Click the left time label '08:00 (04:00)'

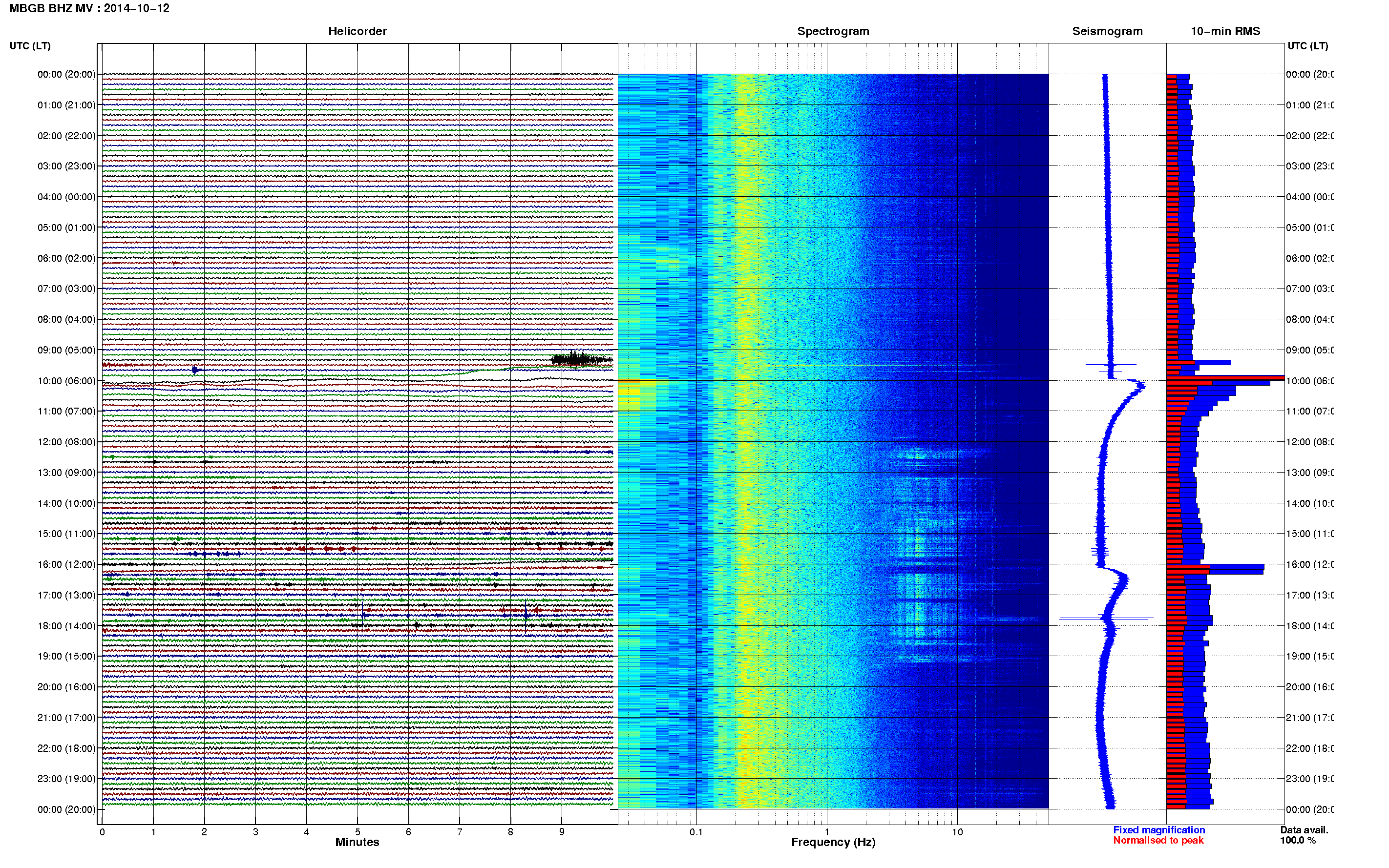(x=66, y=320)
